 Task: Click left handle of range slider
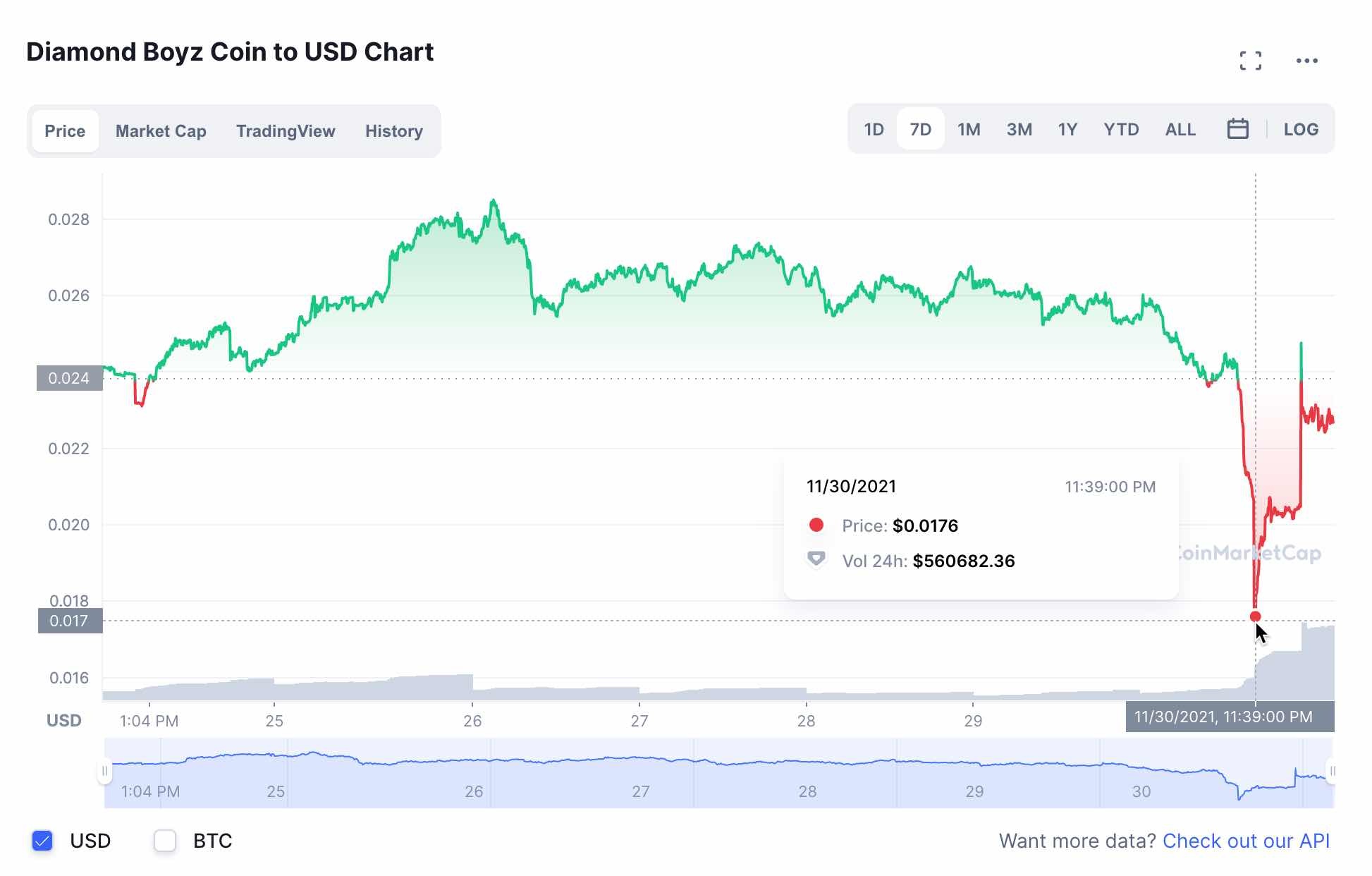pyautogui.click(x=104, y=771)
